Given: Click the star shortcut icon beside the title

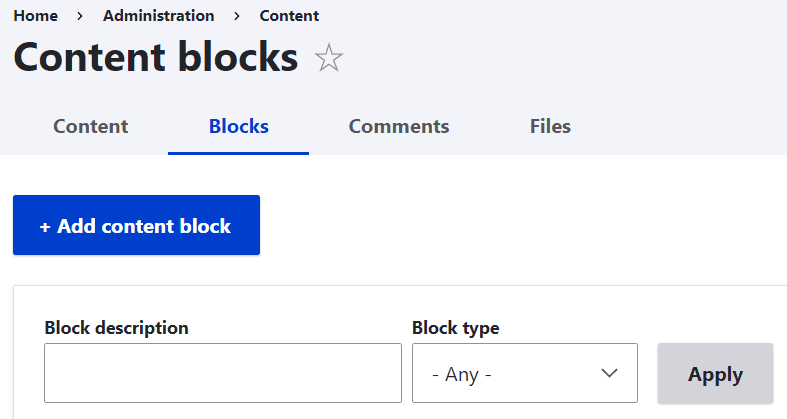Looking at the screenshot, I should [328, 58].
